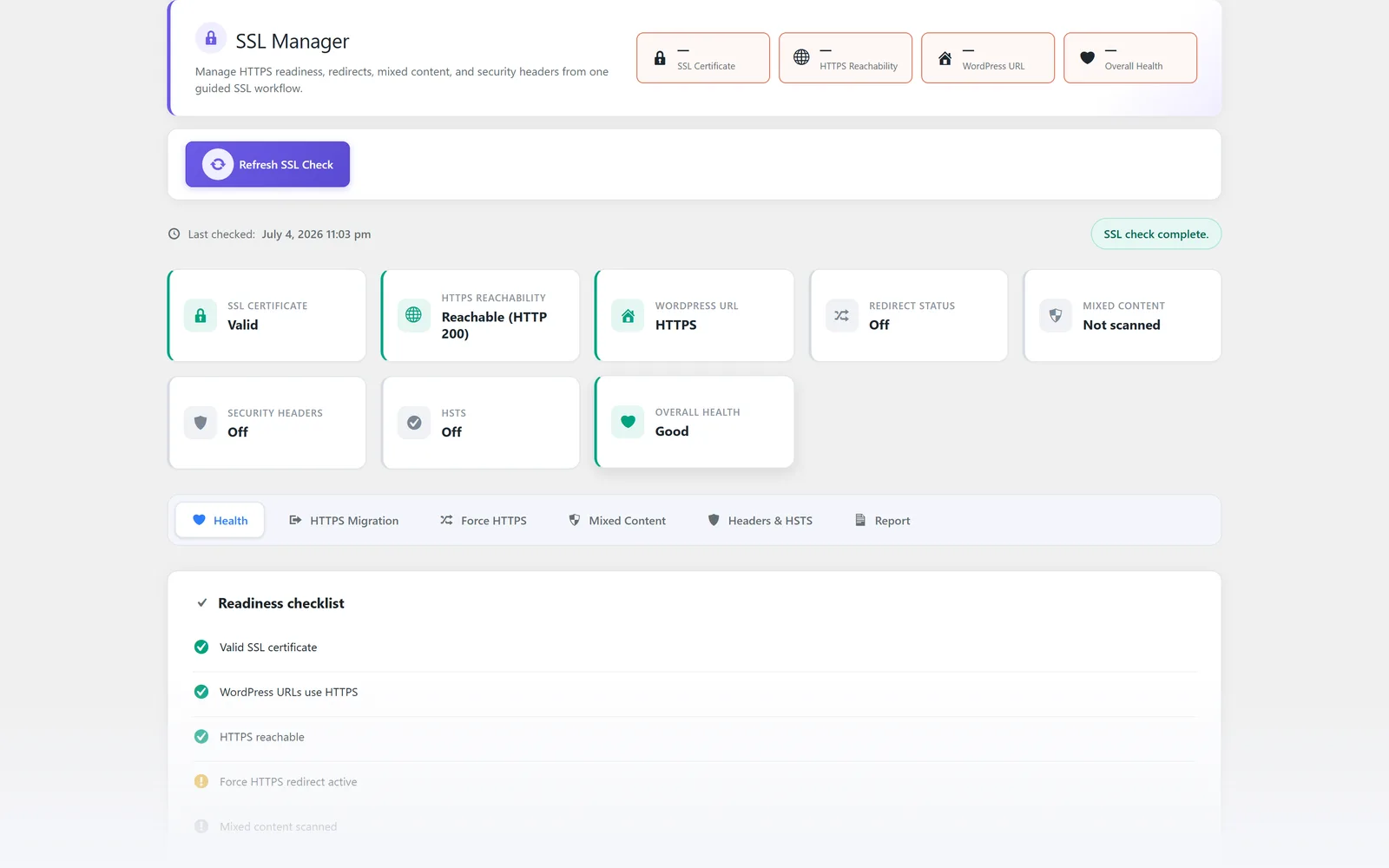Click the Force HTTPS redirect active checklist text

(288, 781)
